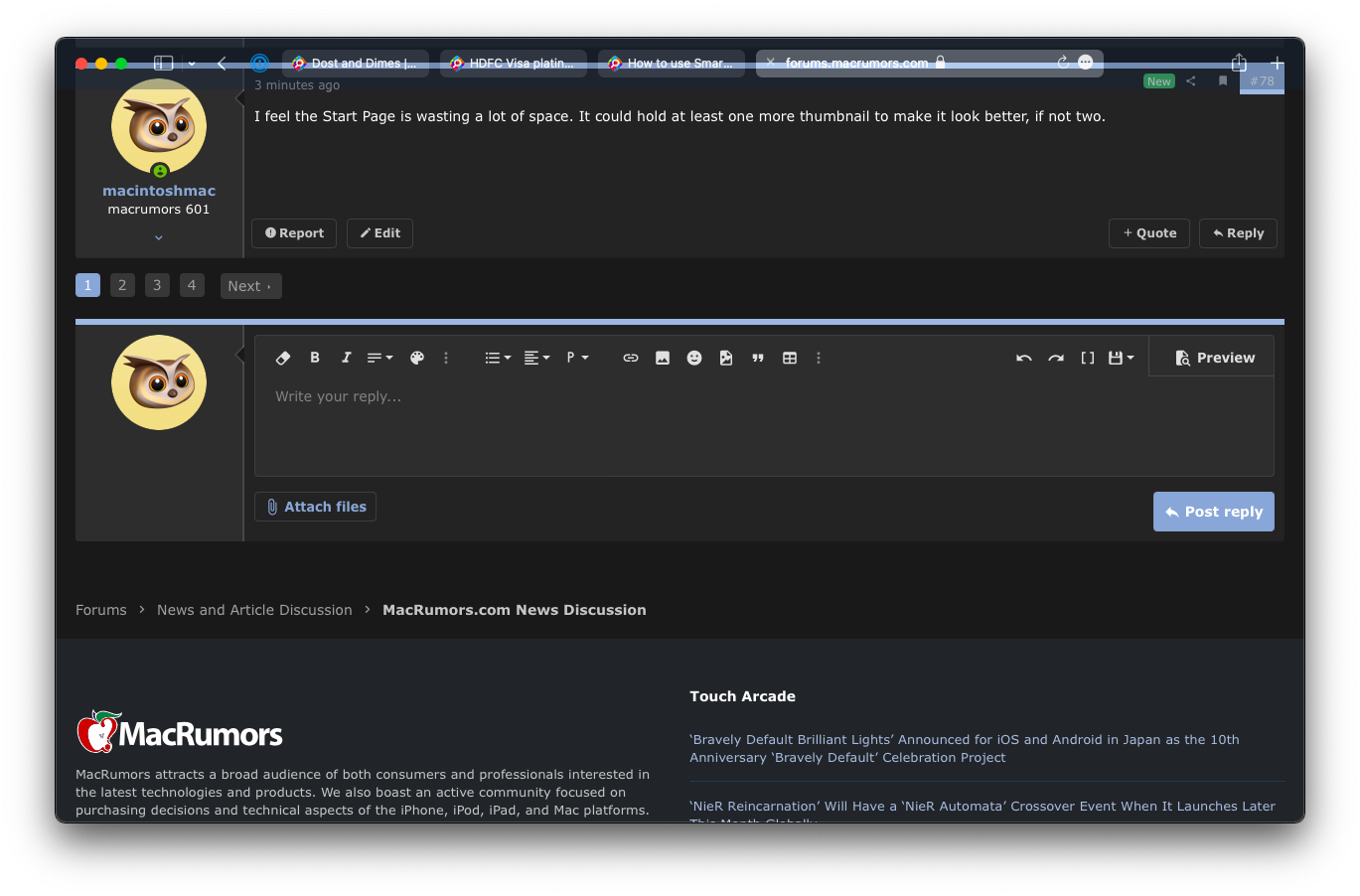This screenshot has width=1360, height=896.
Task: Go to page 3 of the thread
Action: (x=157, y=285)
